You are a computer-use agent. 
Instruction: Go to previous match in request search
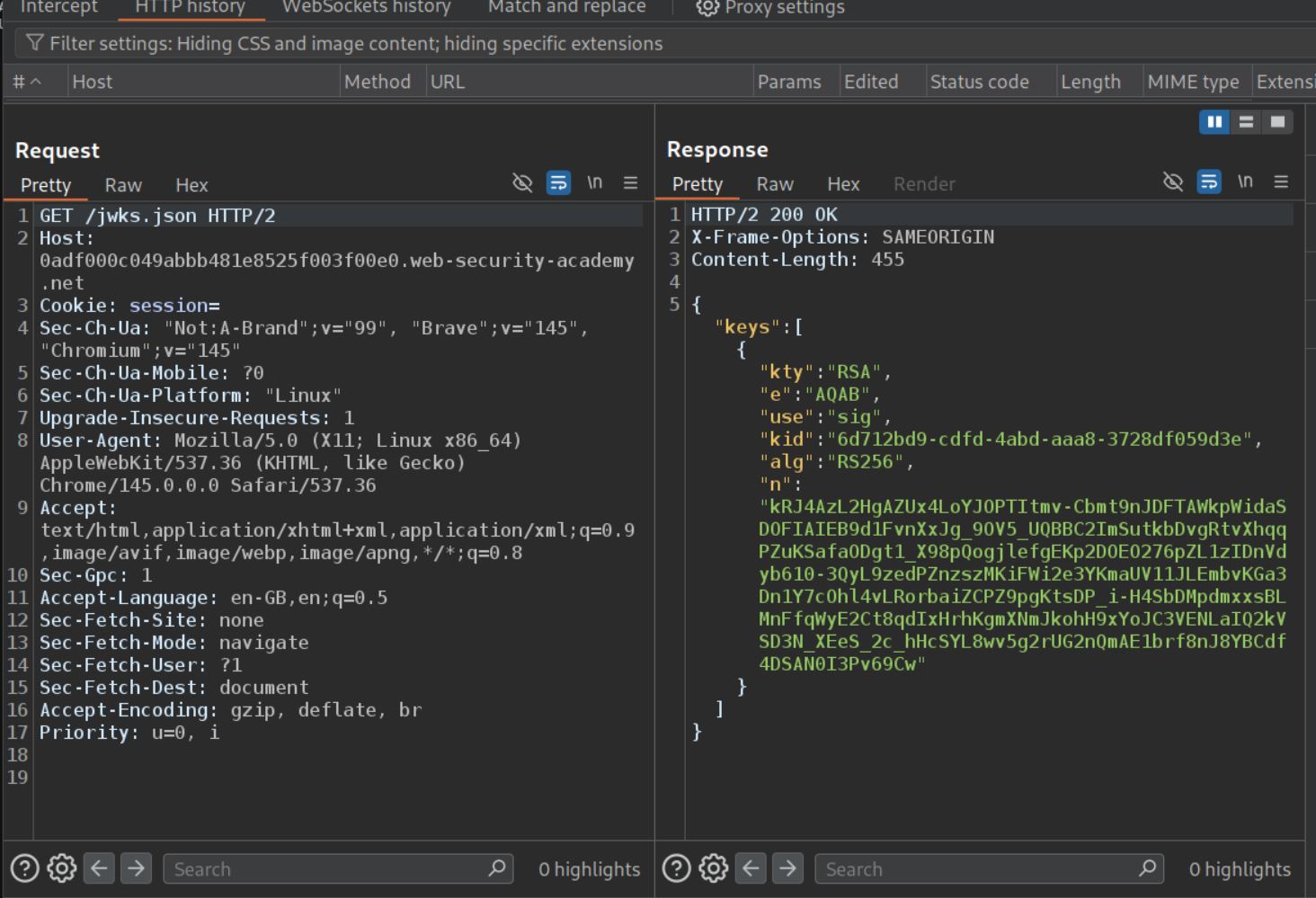click(x=100, y=868)
